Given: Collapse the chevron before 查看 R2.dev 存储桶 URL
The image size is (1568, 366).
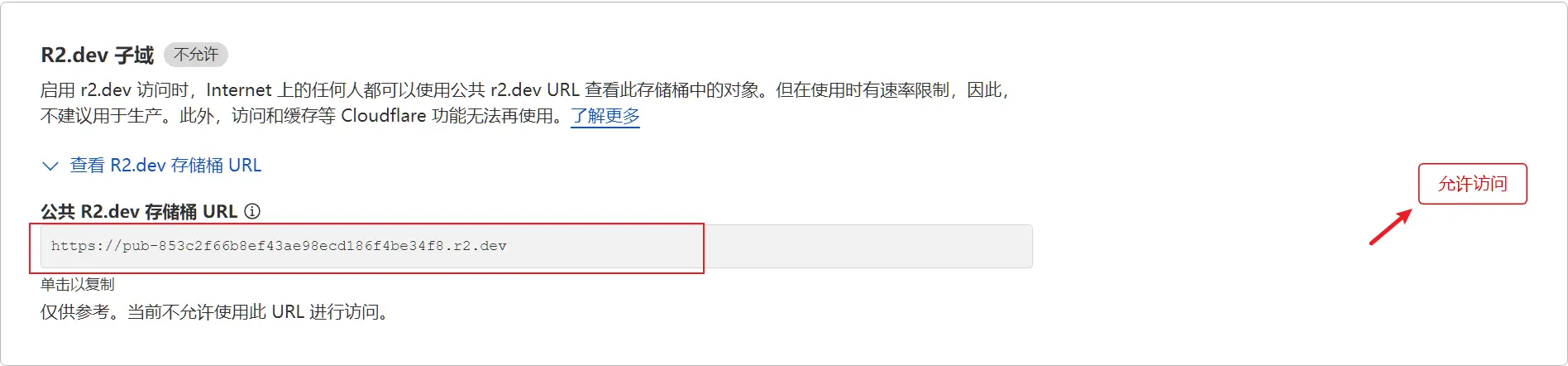Looking at the screenshot, I should click(50, 166).
